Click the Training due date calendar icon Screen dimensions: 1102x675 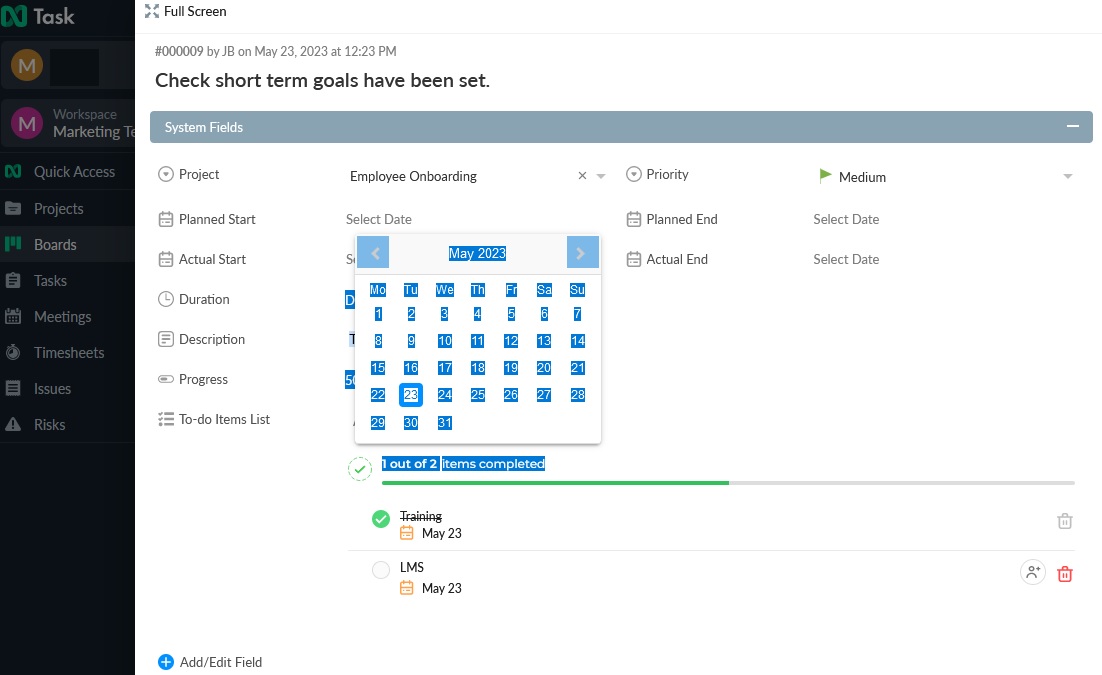(x=407, y=533)
